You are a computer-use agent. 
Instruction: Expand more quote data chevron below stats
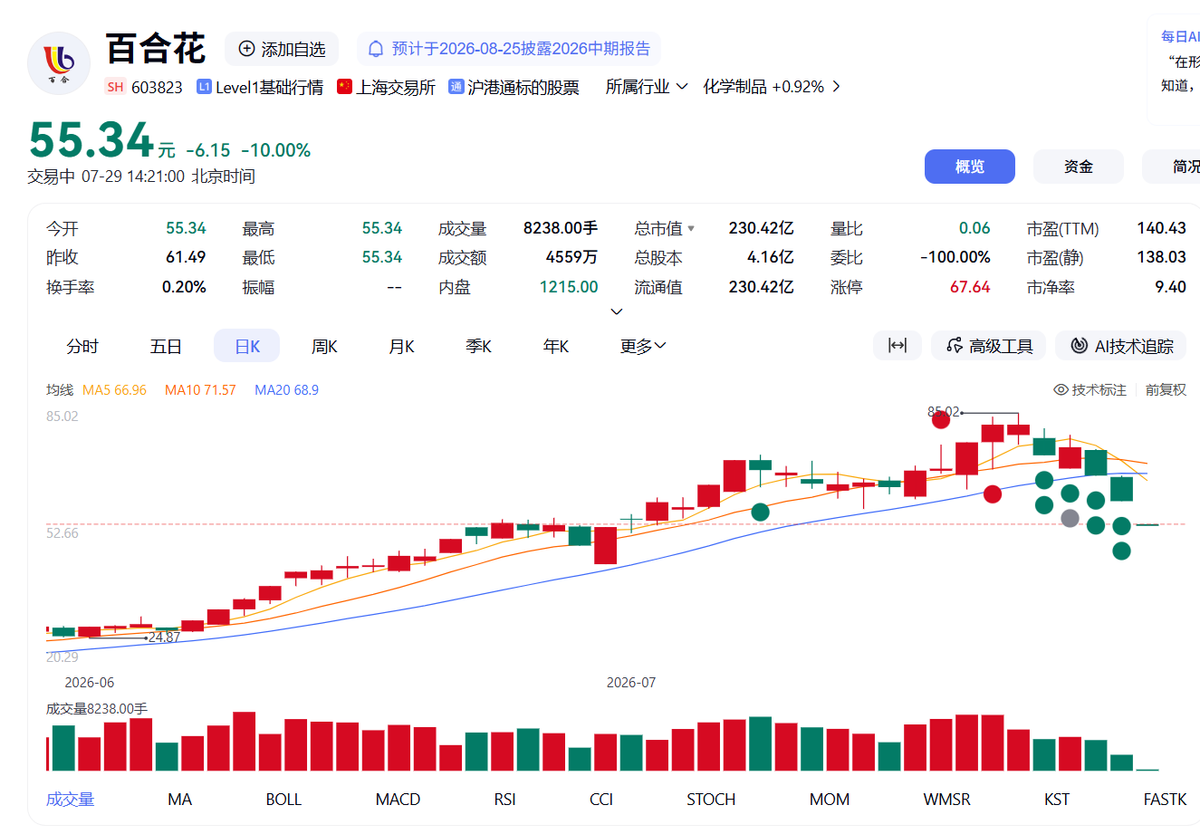616,311
